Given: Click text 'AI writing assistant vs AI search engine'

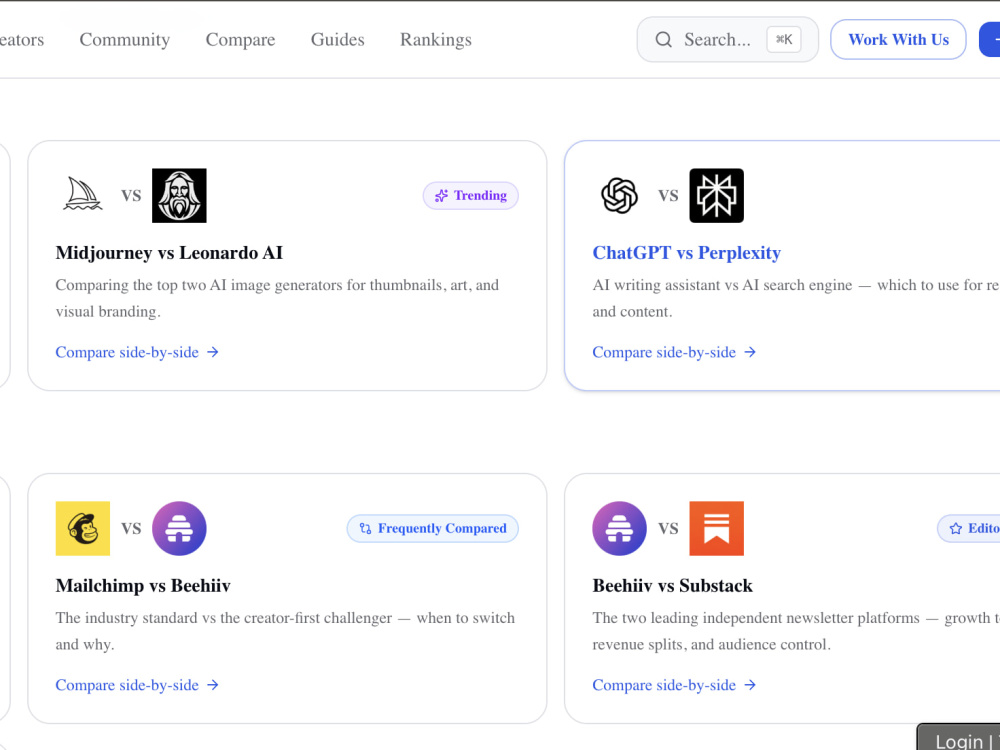Looking at the screenshot, I should coord(722,285).
